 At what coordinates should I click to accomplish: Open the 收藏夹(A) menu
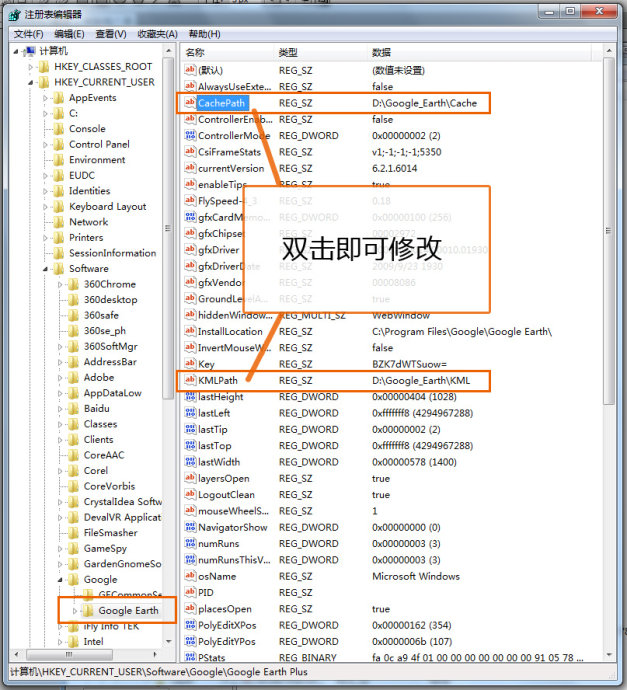point(157,34)
